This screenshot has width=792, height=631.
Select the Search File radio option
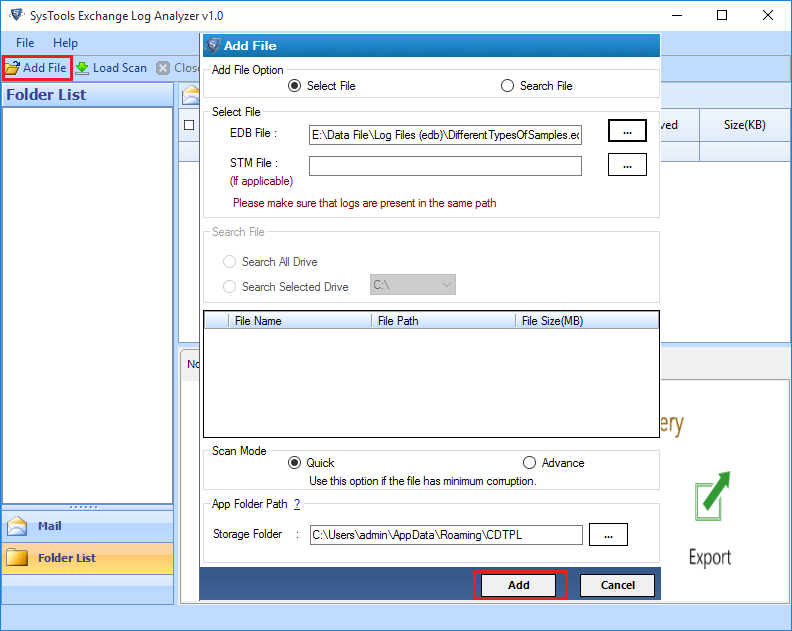pos(536,86)
